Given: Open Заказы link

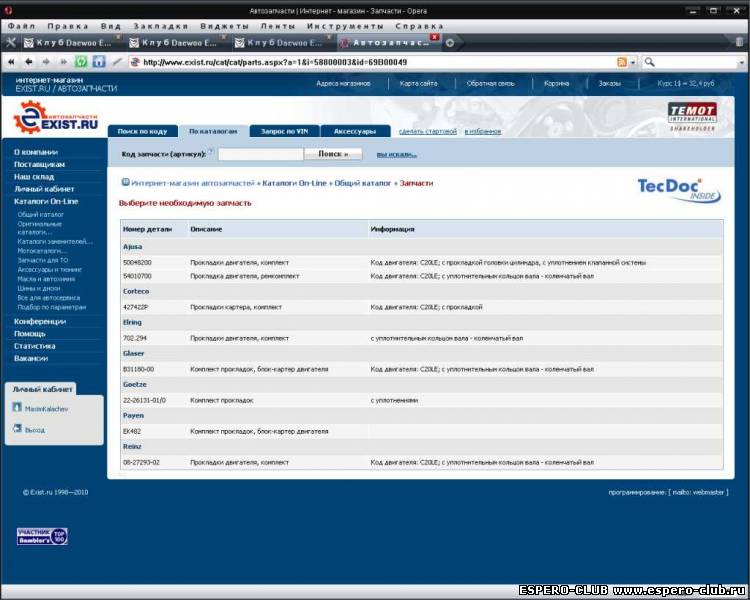Looking at the screenshot, I should tap(609, 83).
